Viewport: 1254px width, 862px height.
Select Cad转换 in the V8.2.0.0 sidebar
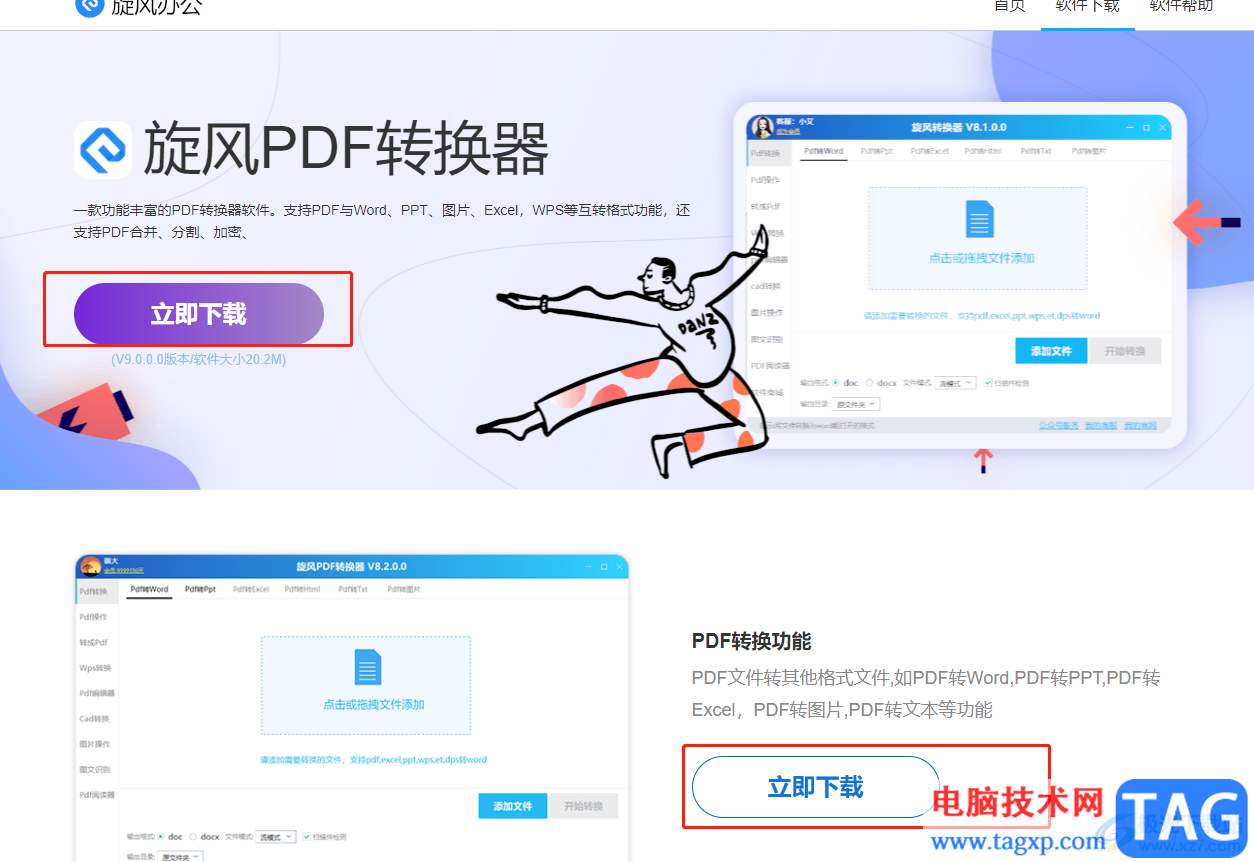click(95, 719)
